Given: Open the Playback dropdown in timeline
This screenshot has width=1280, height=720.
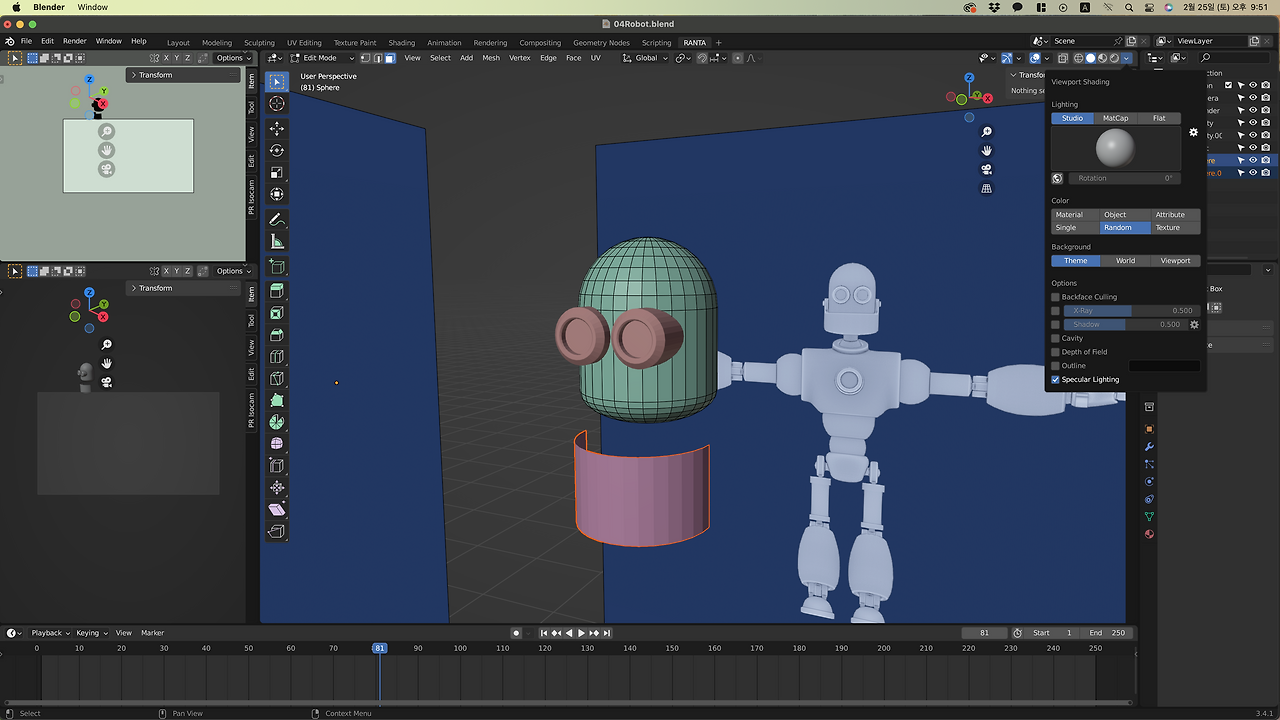Looking at the screenshot, I should [x=51, y=633].
